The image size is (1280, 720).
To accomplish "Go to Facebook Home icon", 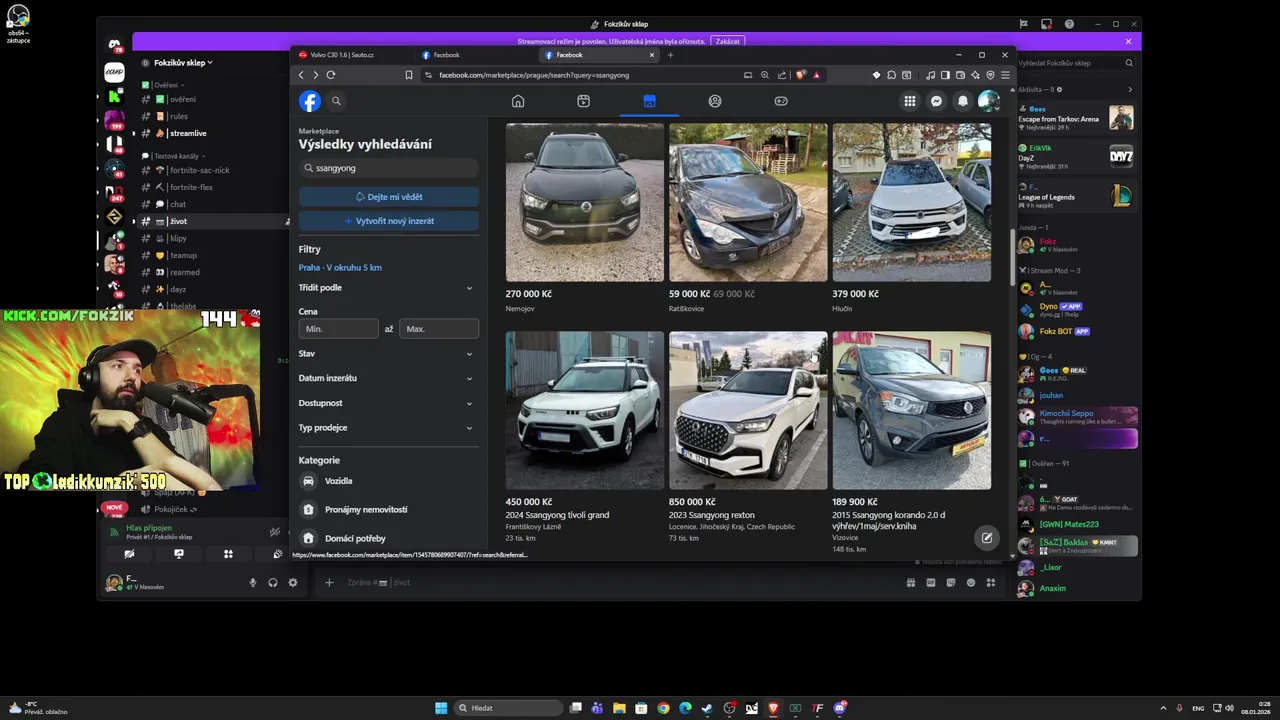I will point(518,101).
